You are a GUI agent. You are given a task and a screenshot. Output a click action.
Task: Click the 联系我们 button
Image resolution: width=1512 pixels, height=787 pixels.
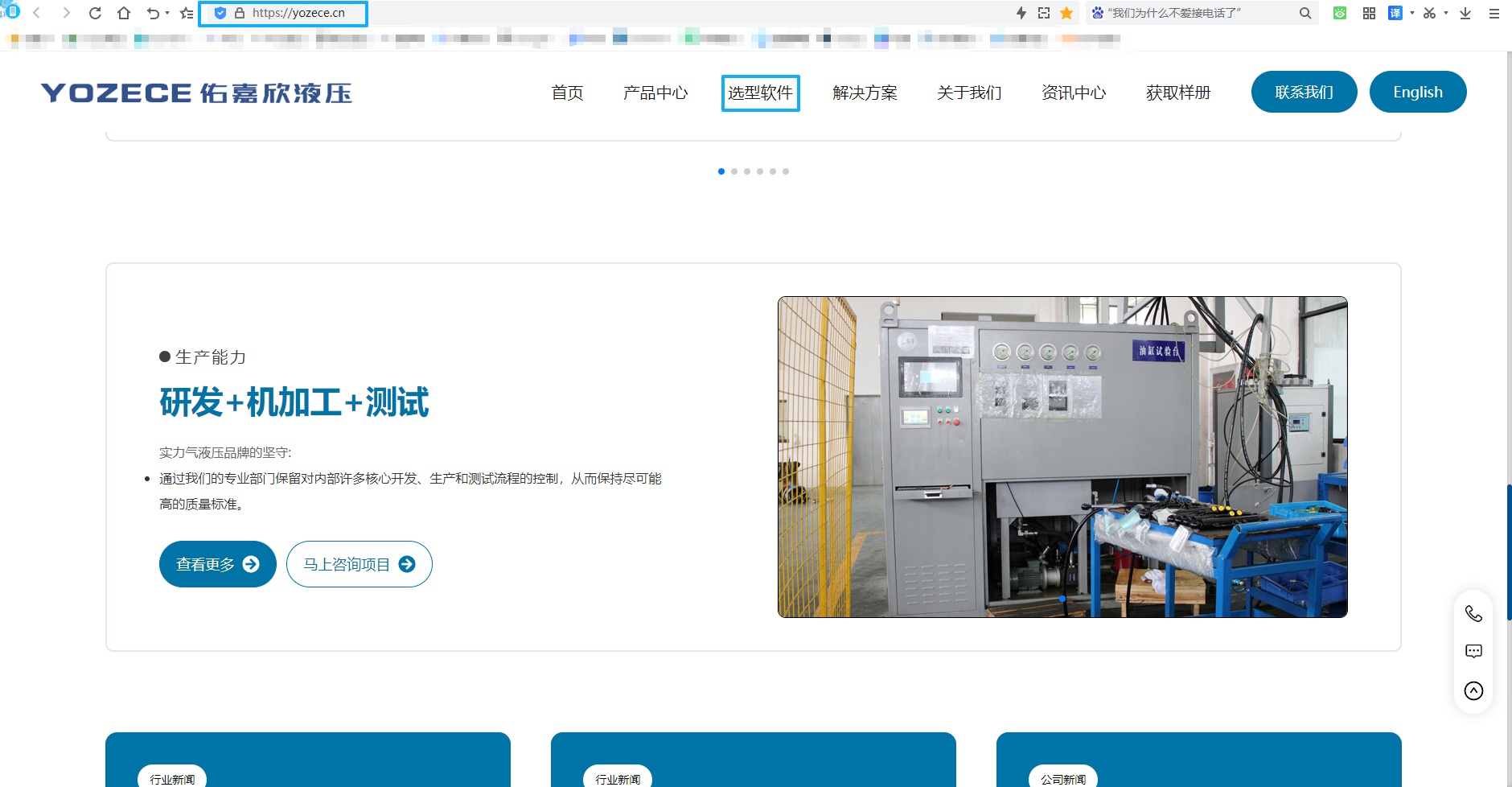[x=1304, y=92]
